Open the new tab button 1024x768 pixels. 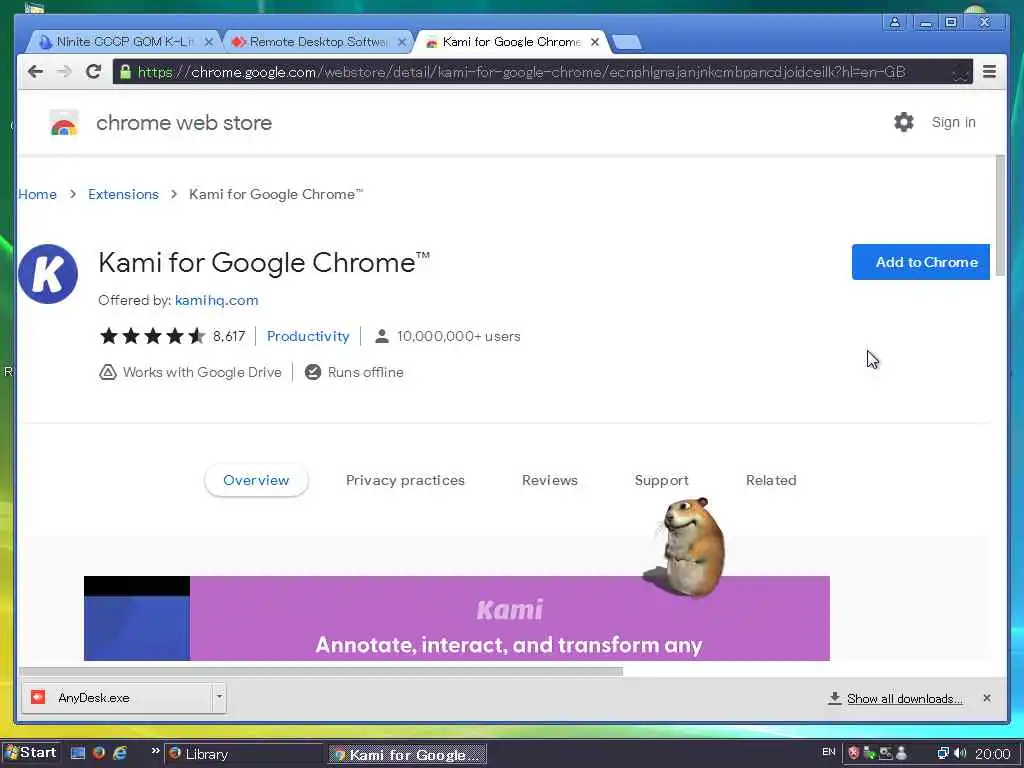coord(627,42)
